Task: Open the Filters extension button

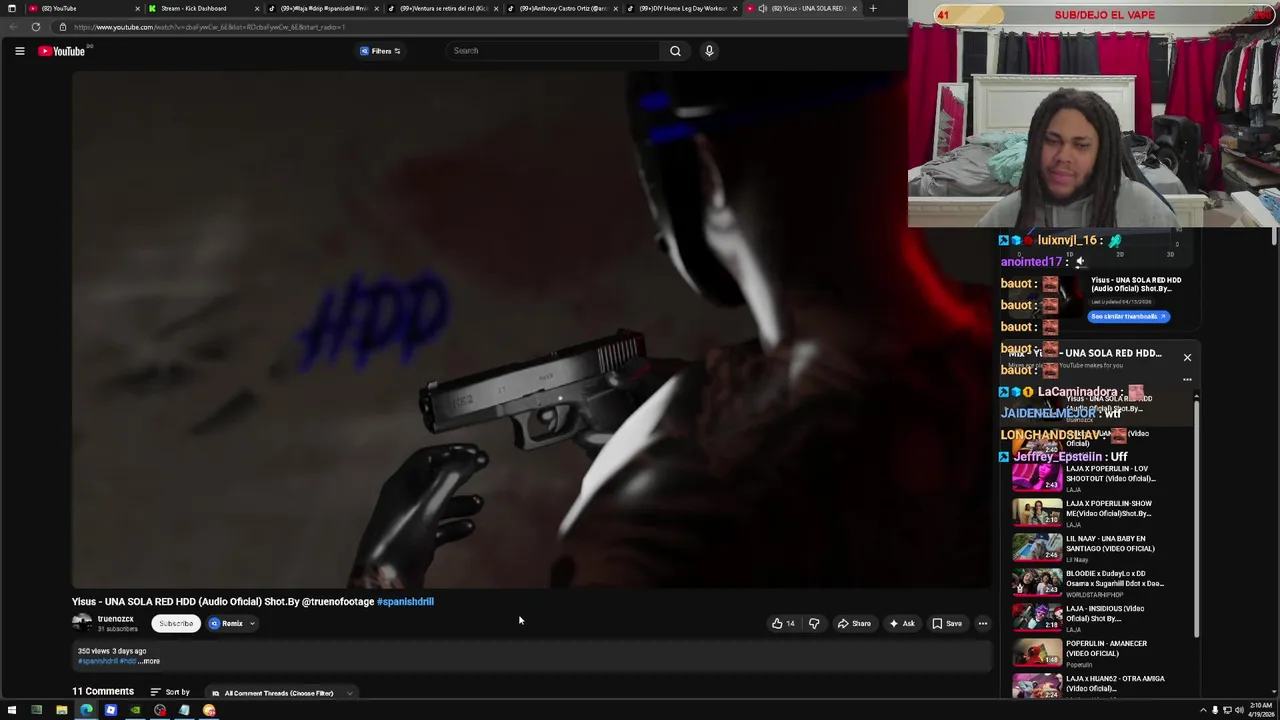Action: pyautogui.click(x=380, y=51)
